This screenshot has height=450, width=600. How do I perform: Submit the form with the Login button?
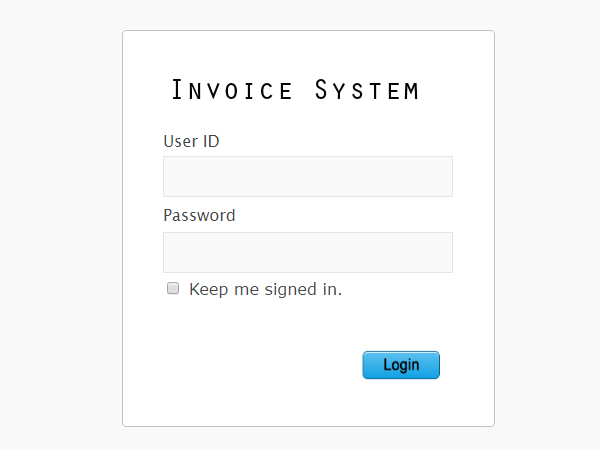400,365
